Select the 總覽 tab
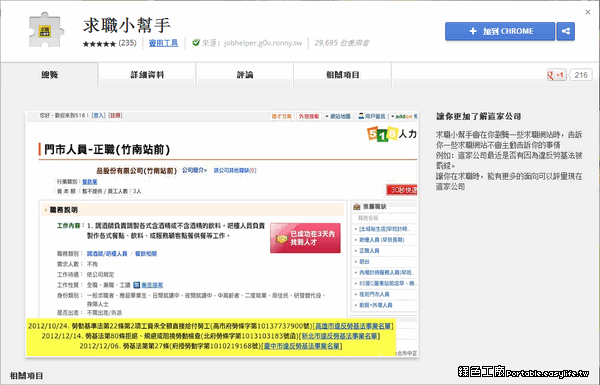600x385 pixels. (50, 75)
